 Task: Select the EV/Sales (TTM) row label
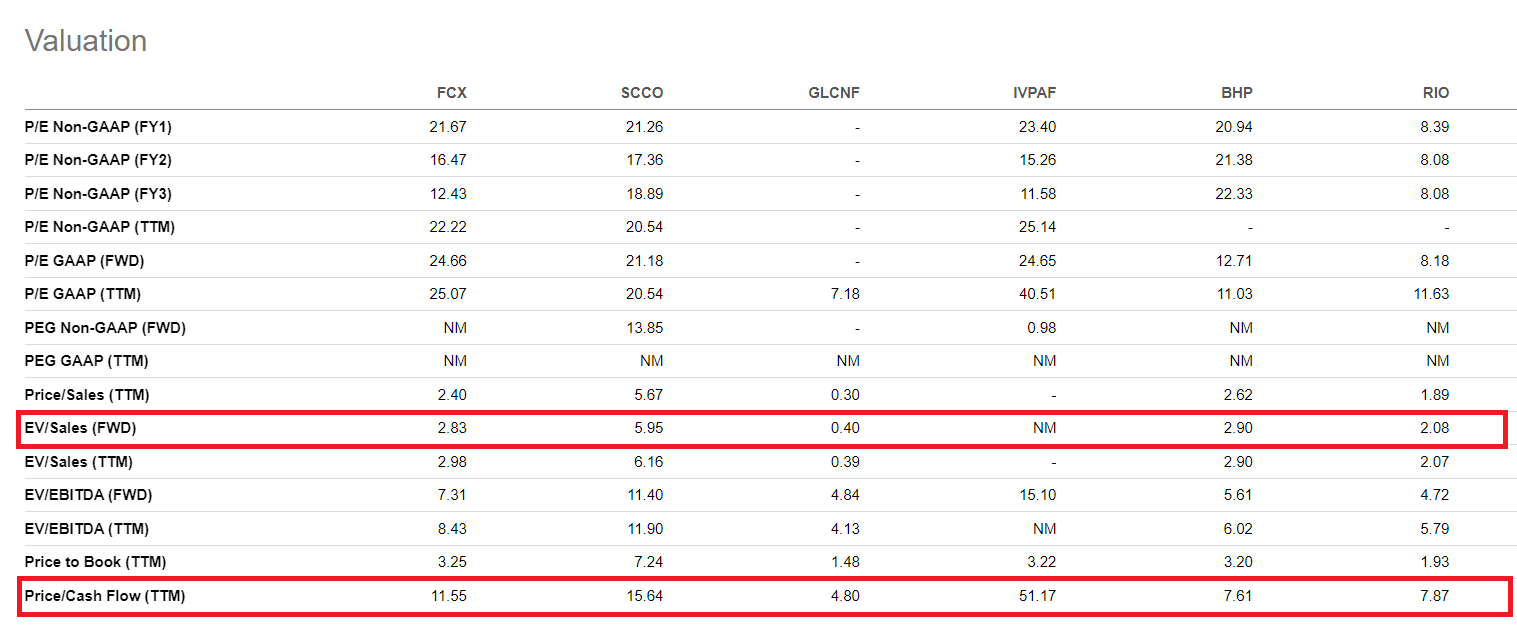tap(79, 462)
